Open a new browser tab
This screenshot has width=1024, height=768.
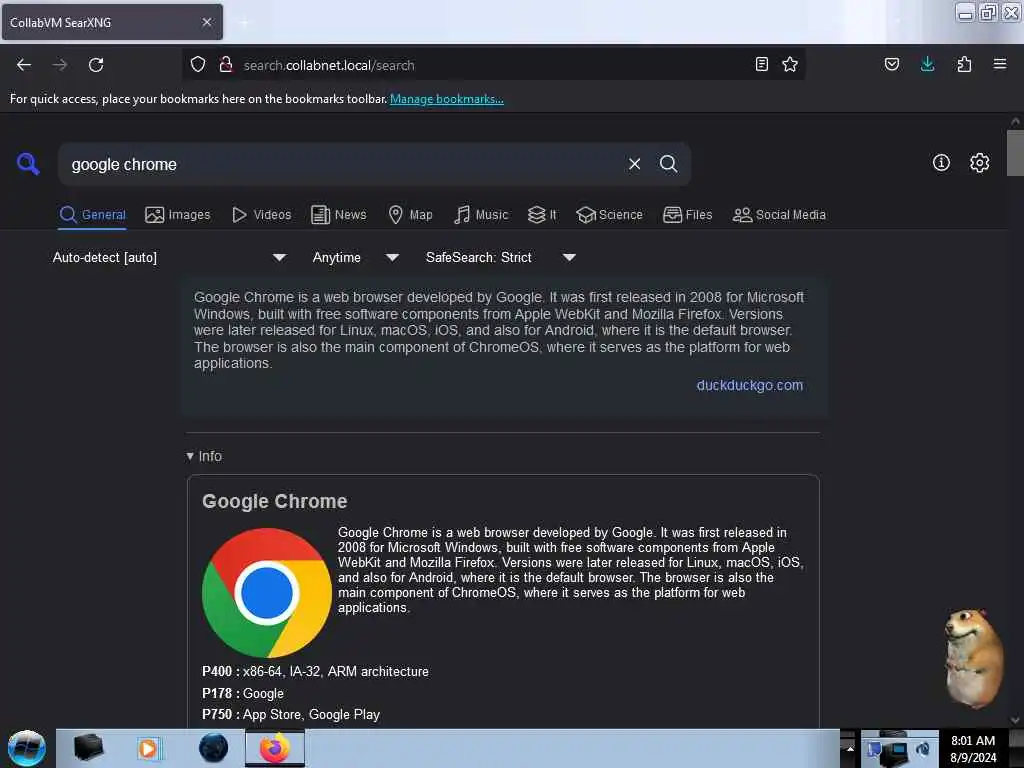pos(244,23)
